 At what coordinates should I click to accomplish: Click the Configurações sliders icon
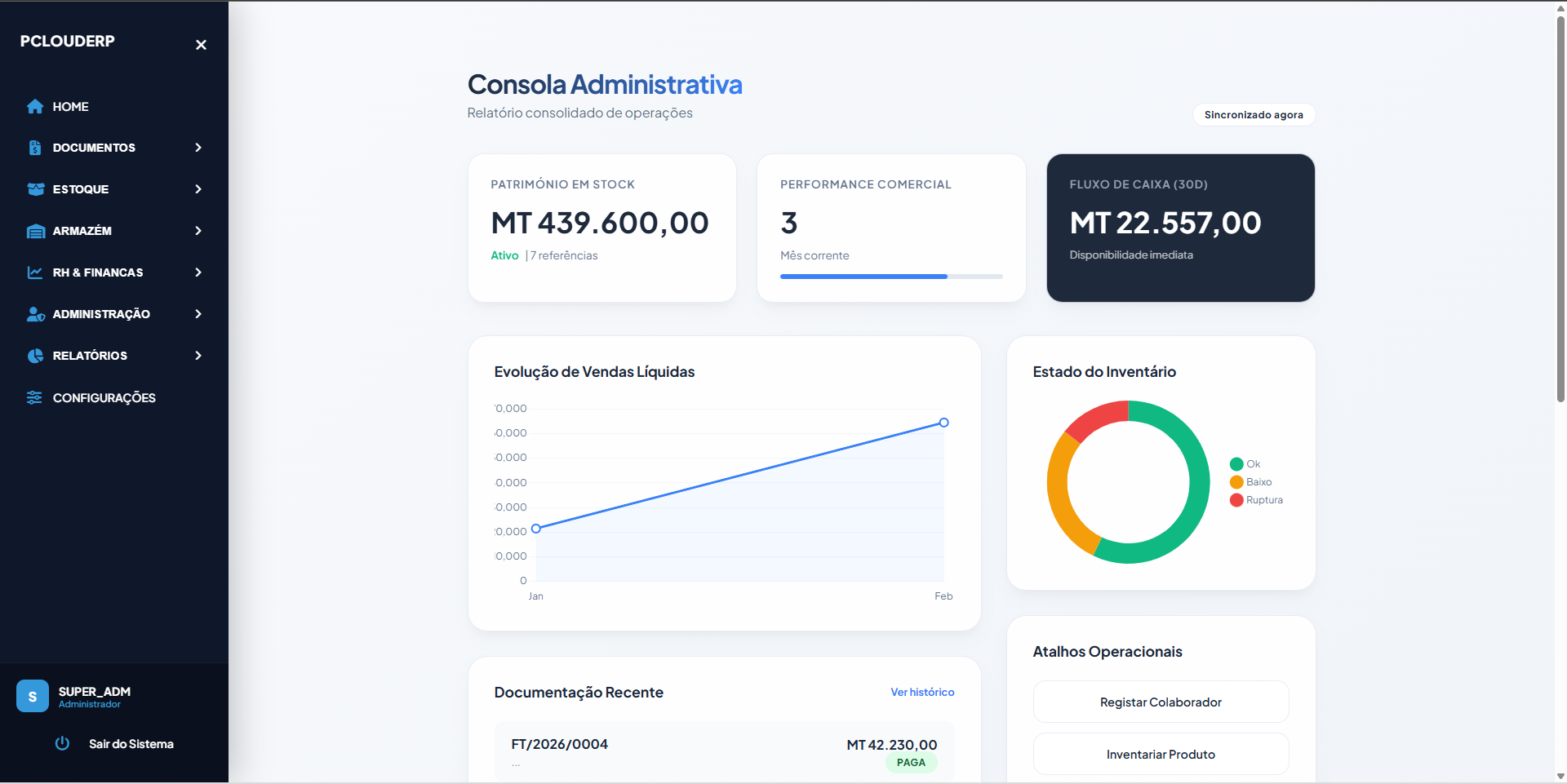(34, 397)
